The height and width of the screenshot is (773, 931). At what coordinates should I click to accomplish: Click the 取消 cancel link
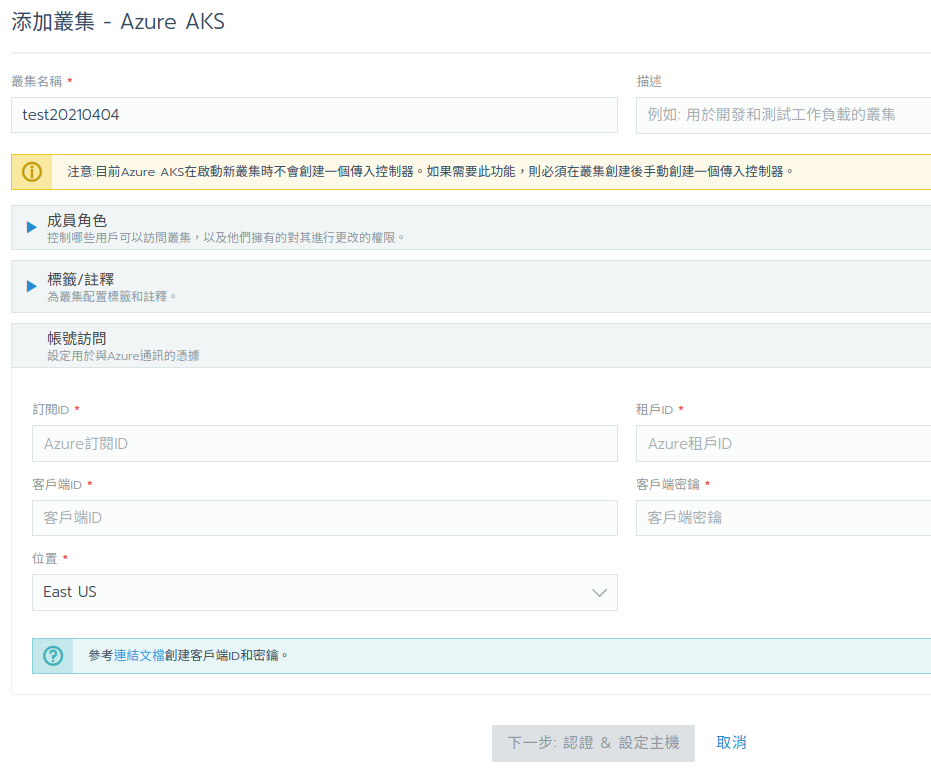(731, 743)
